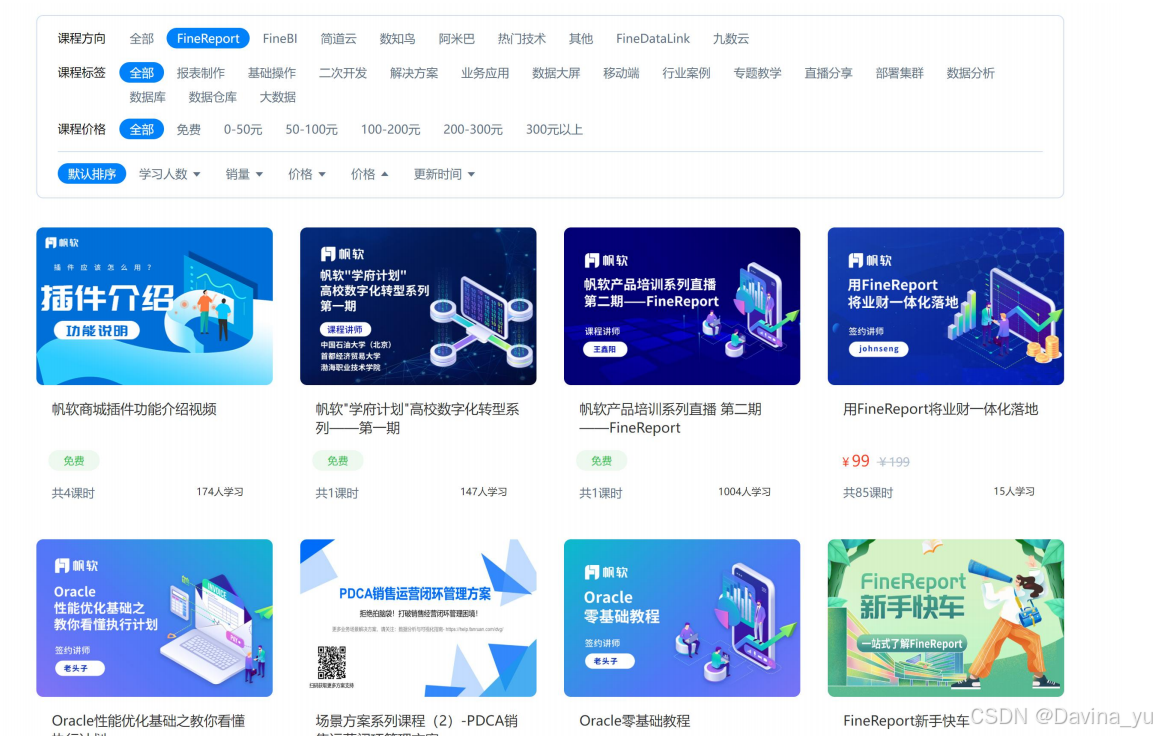Filter by 报表制作 tag
1157x736 pixels.
[x=201, y=73]
